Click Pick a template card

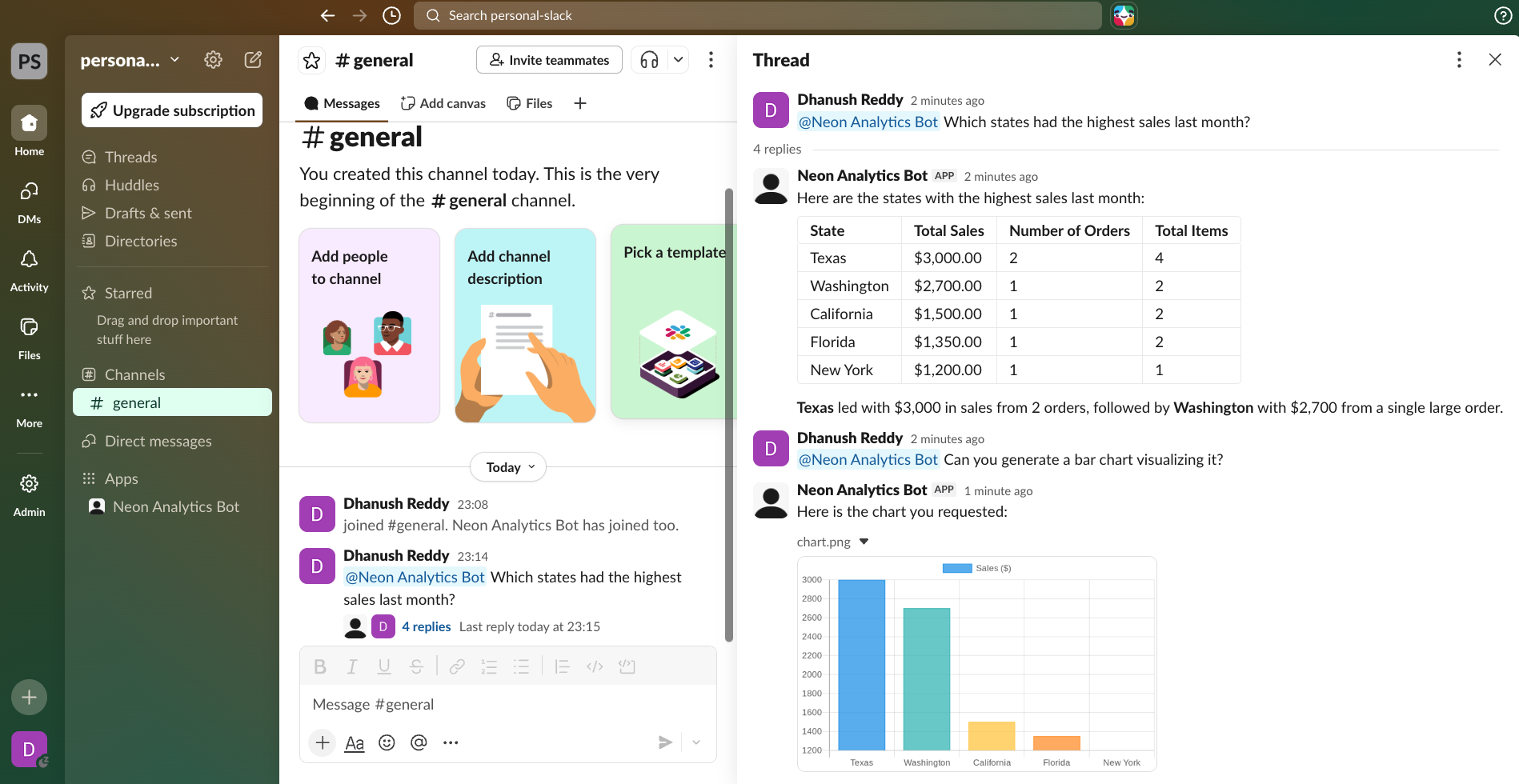pyautogui.click(x=674, y=322)
